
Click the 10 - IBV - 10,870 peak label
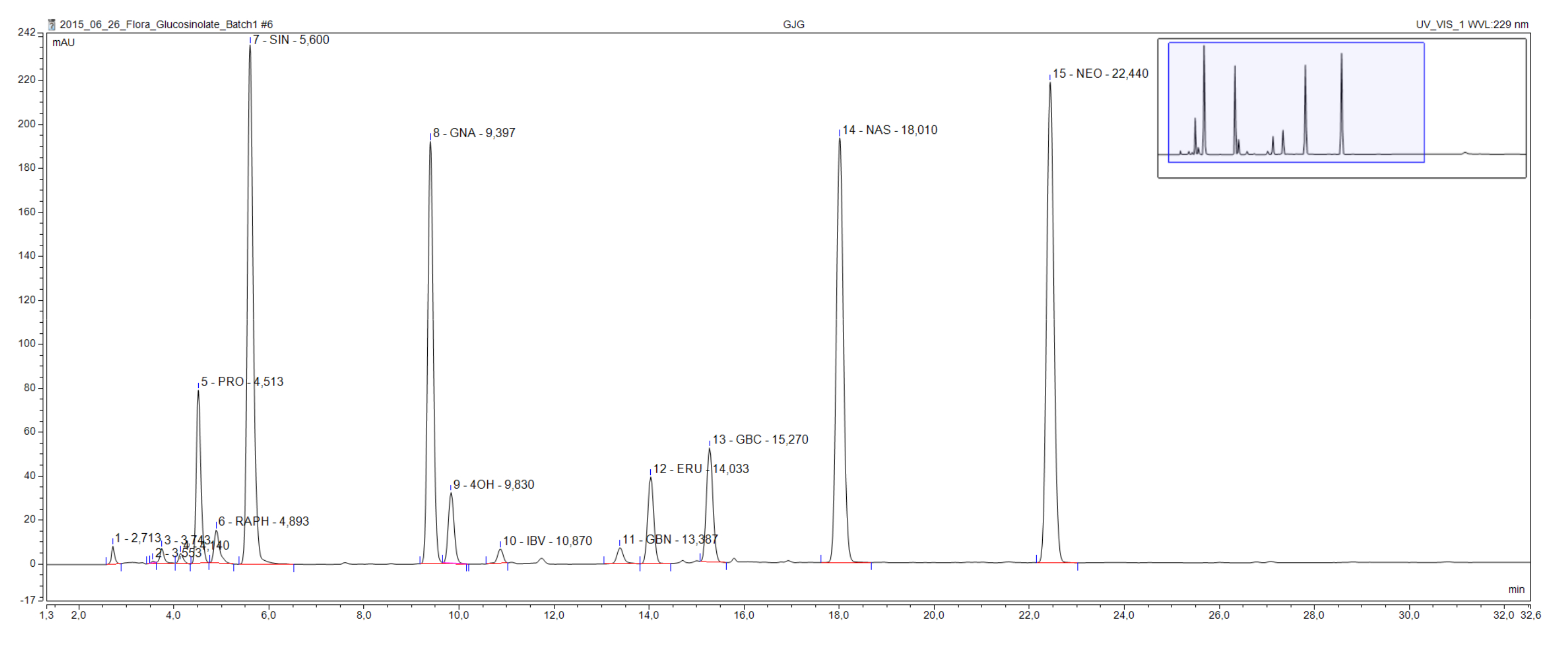[x=547, y=541]
